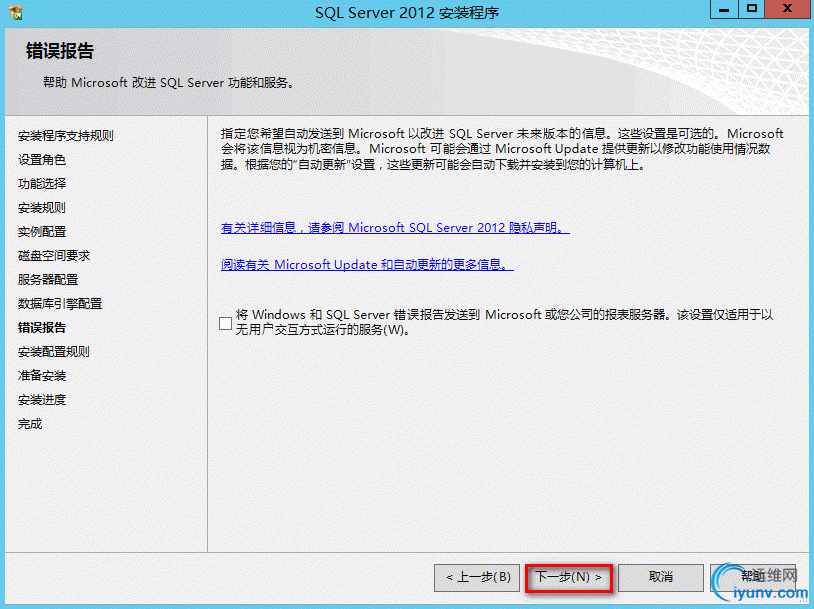Click the 下一步(N) button

pos(568,577)
